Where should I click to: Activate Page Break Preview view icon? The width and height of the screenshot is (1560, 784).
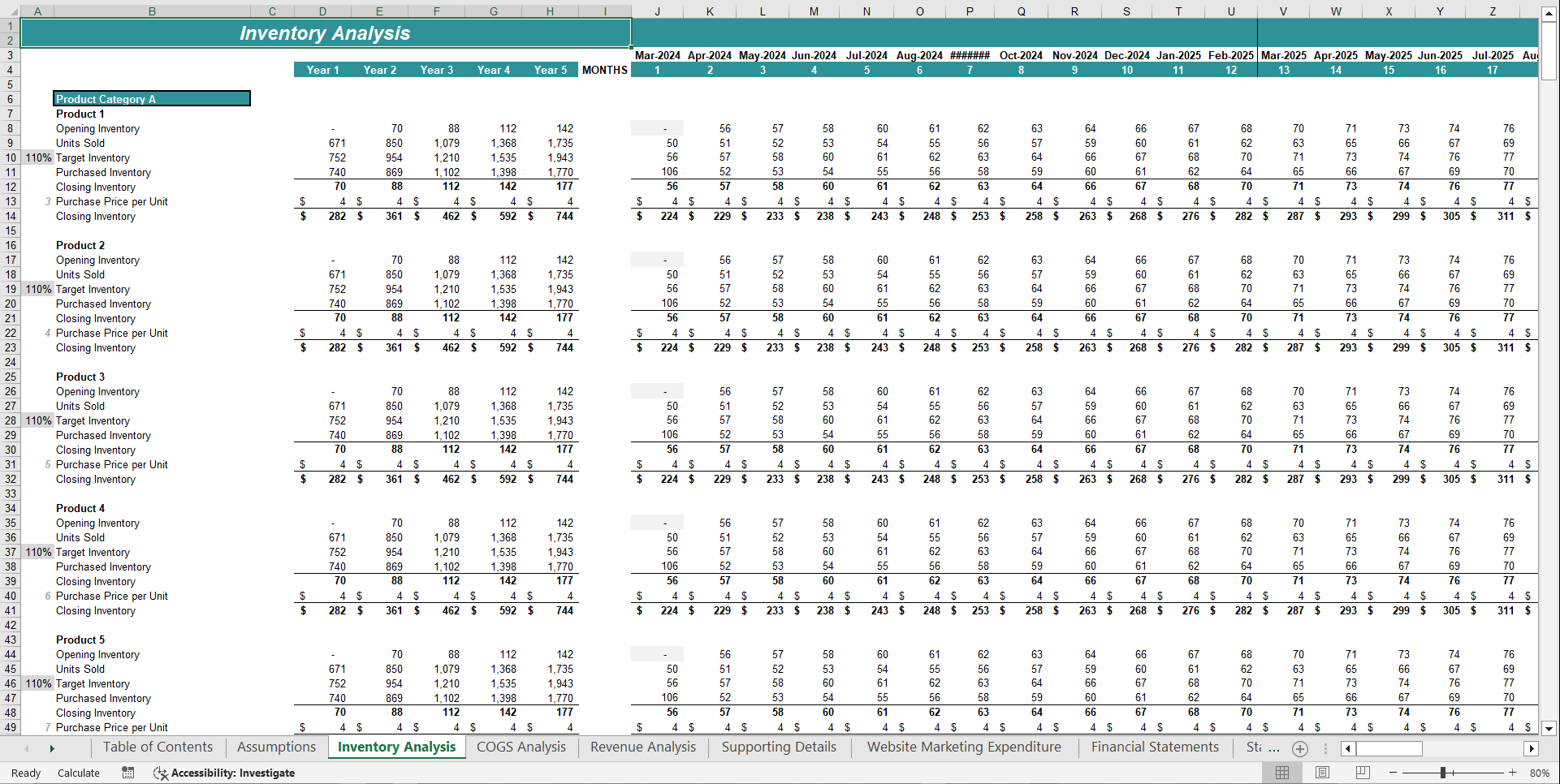pyautogui.click(x=1362, y=772)
